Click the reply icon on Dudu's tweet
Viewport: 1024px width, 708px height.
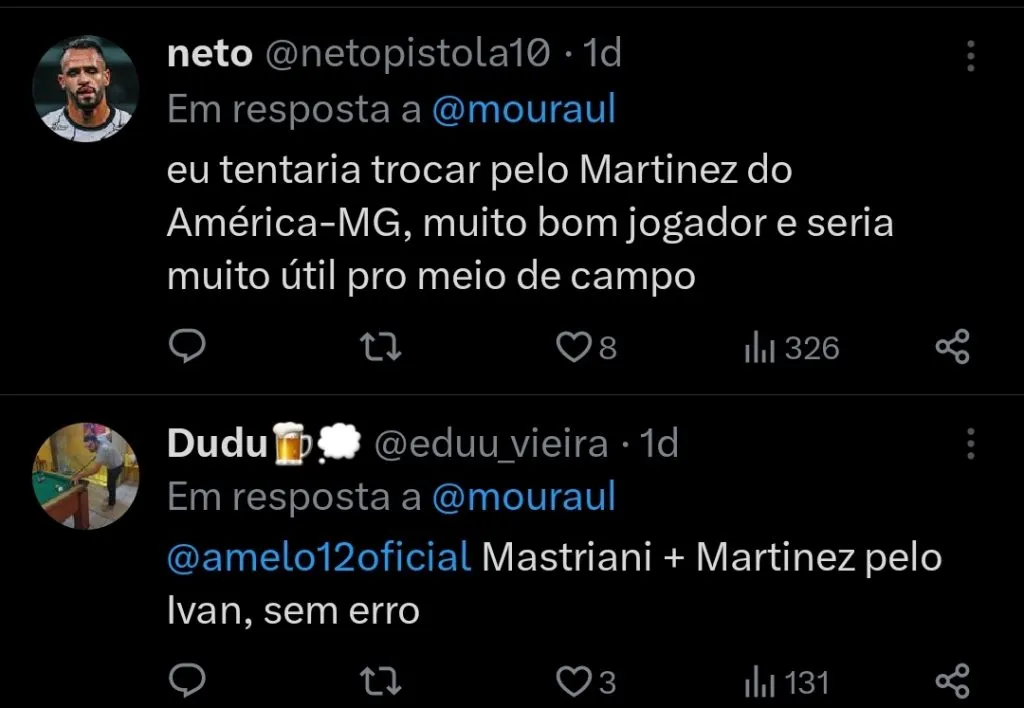(188, 681)
